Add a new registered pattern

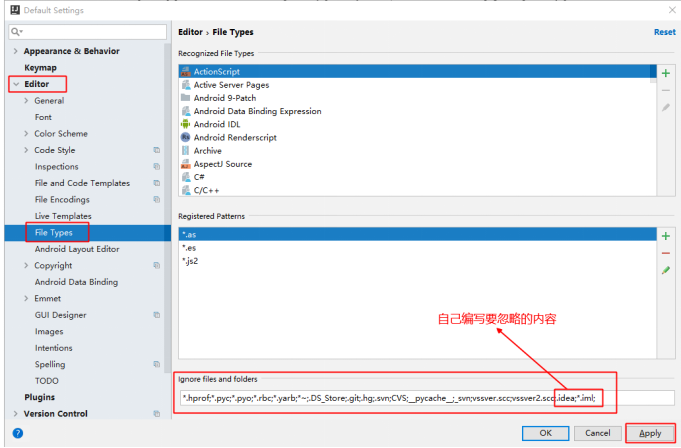tap(665, 236)
